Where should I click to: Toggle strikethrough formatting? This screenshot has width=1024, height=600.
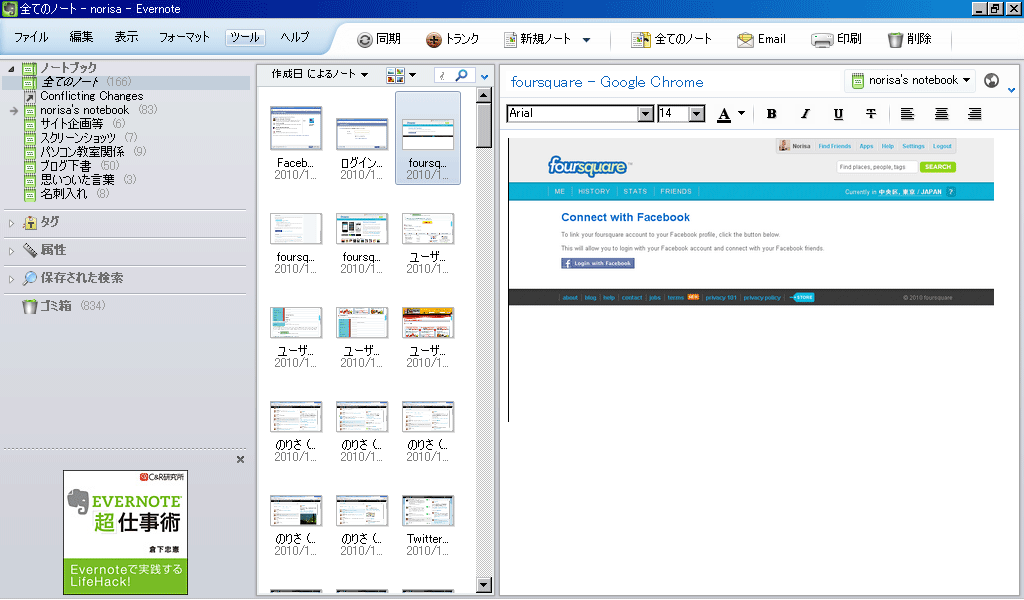click(x=871, y=114)
